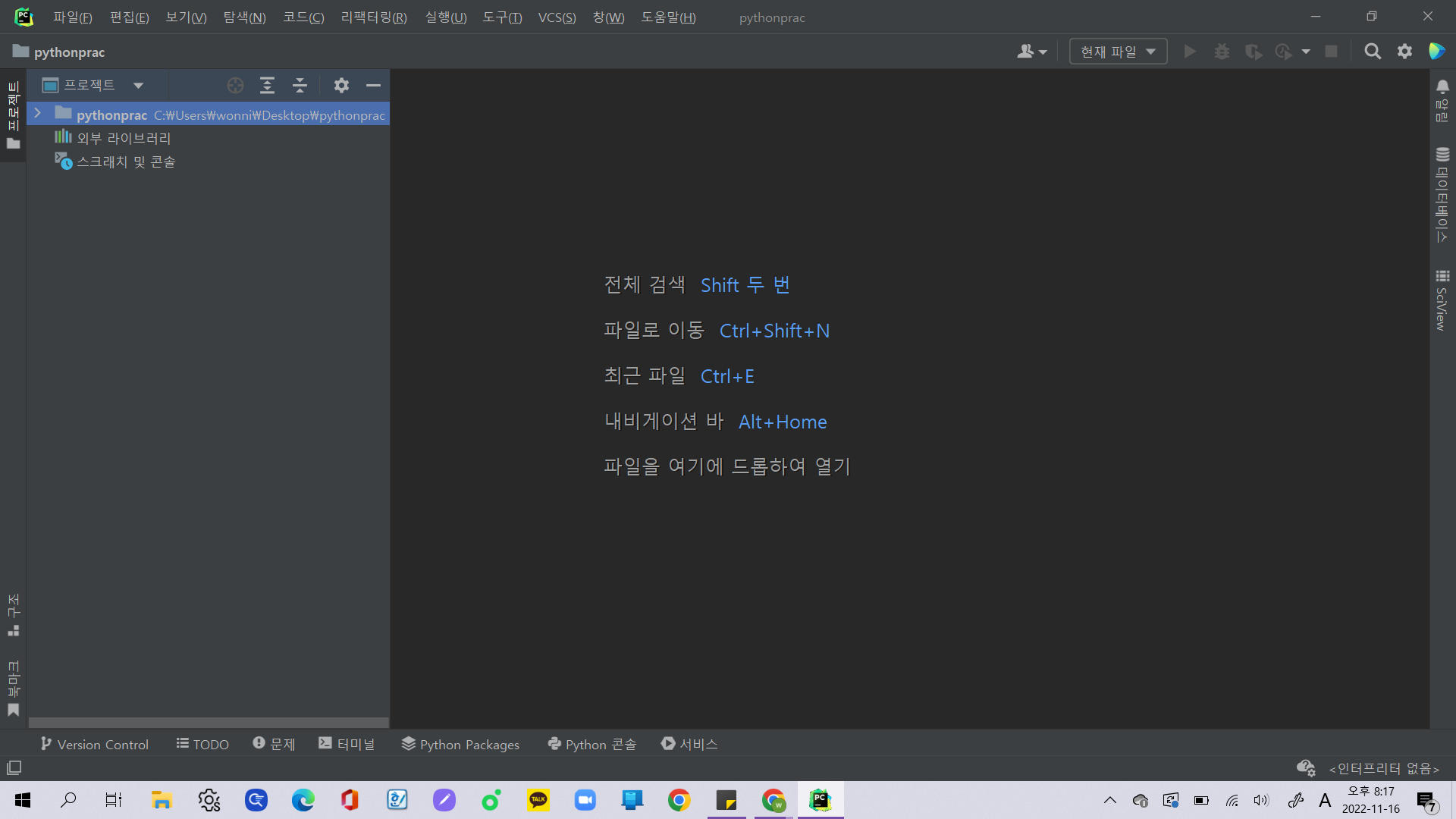Open the Services tool tab
The height and width of the screenshot is (819, 1456).
tap(689, 744)
